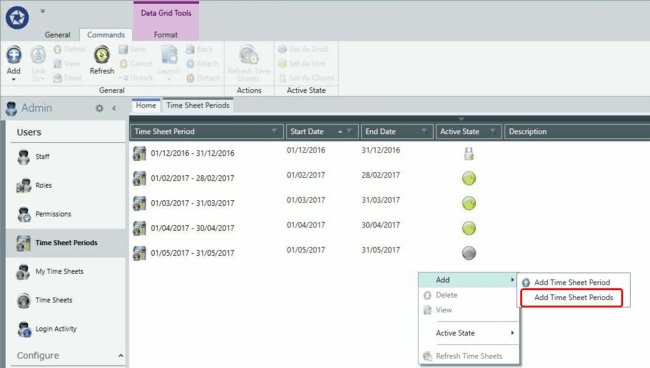Click Set As Draft in the ribbon
The width and height of the screenshot is (650, 368).
303,49
